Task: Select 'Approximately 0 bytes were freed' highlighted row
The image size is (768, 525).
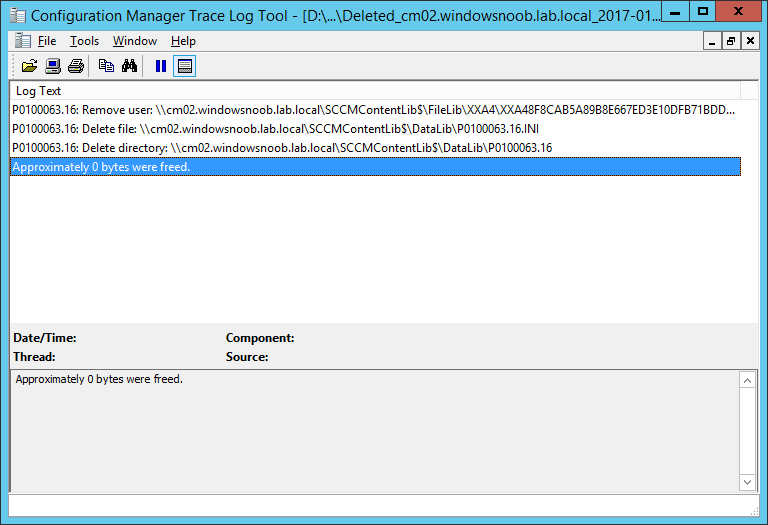Action: coord(375,167)
